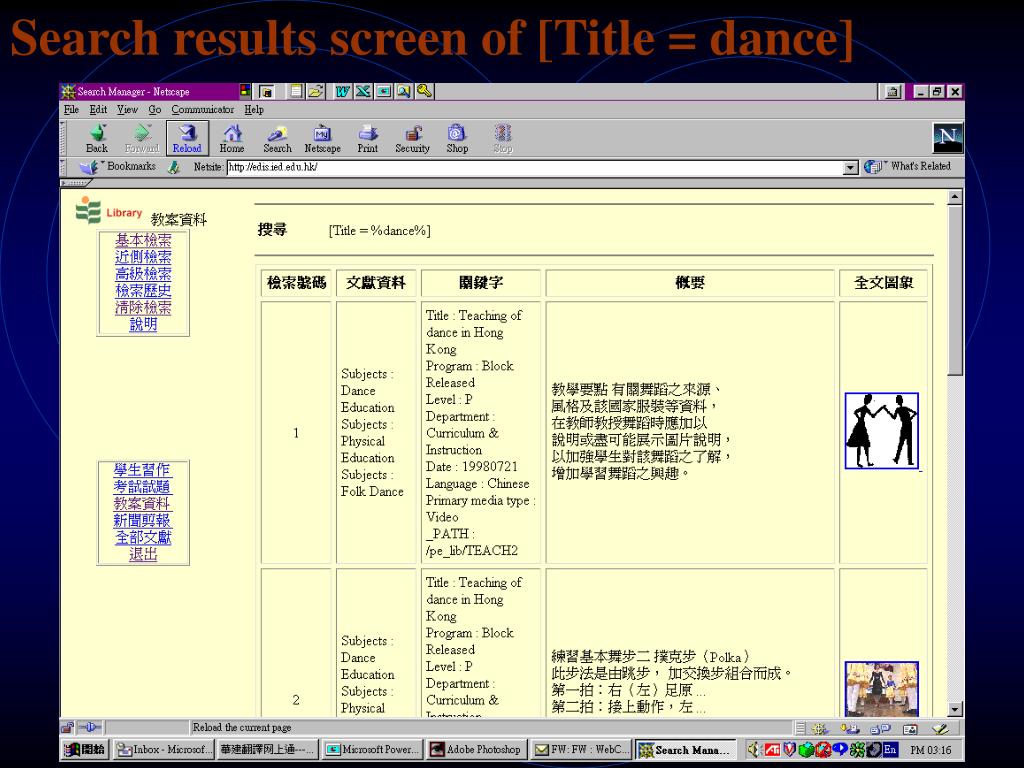The width and height of the screenshot is (1024, 768).
Task: Click Word icon in Office shortcut bar
Action: pyautogui.click(x=342, y=91)
